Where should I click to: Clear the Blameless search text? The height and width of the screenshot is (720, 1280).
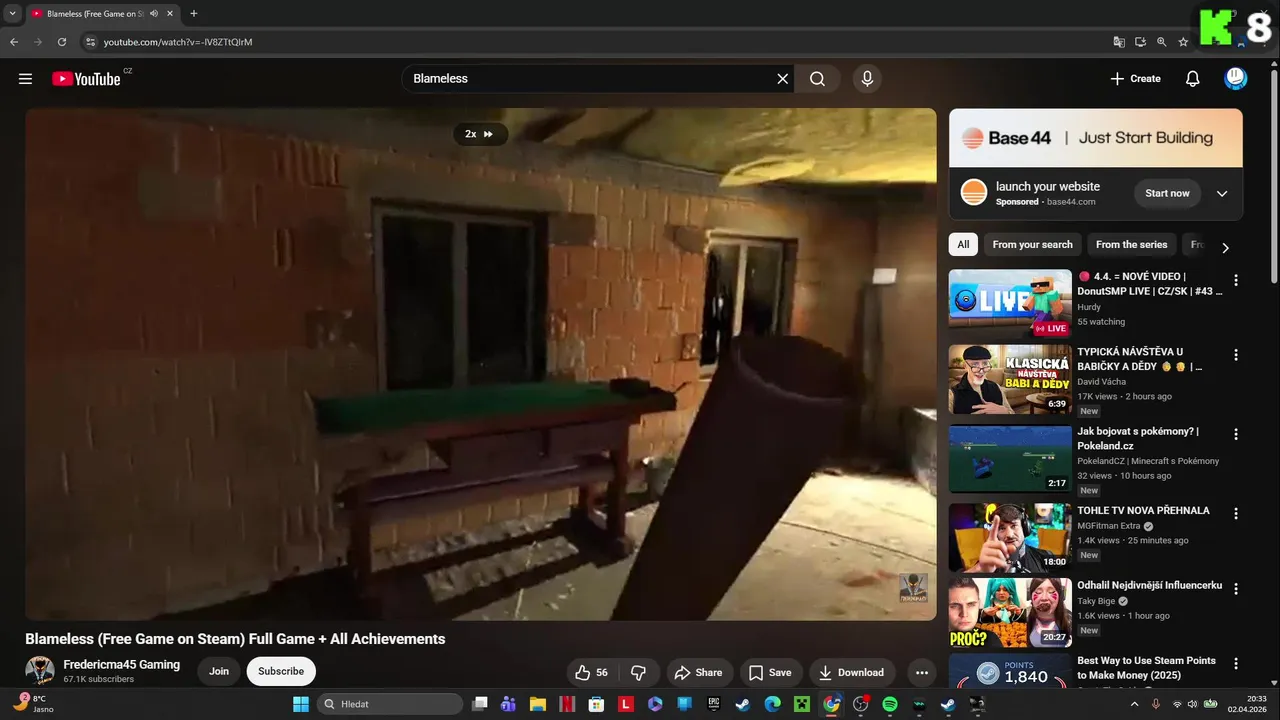(783, 79)
